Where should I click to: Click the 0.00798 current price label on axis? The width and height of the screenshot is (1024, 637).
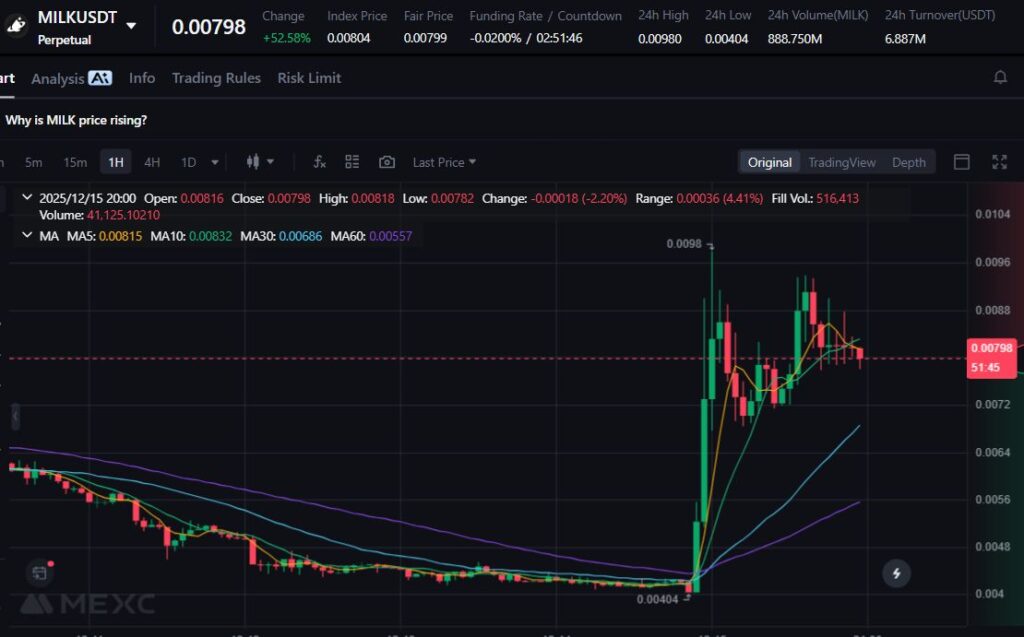pos(990,348)
